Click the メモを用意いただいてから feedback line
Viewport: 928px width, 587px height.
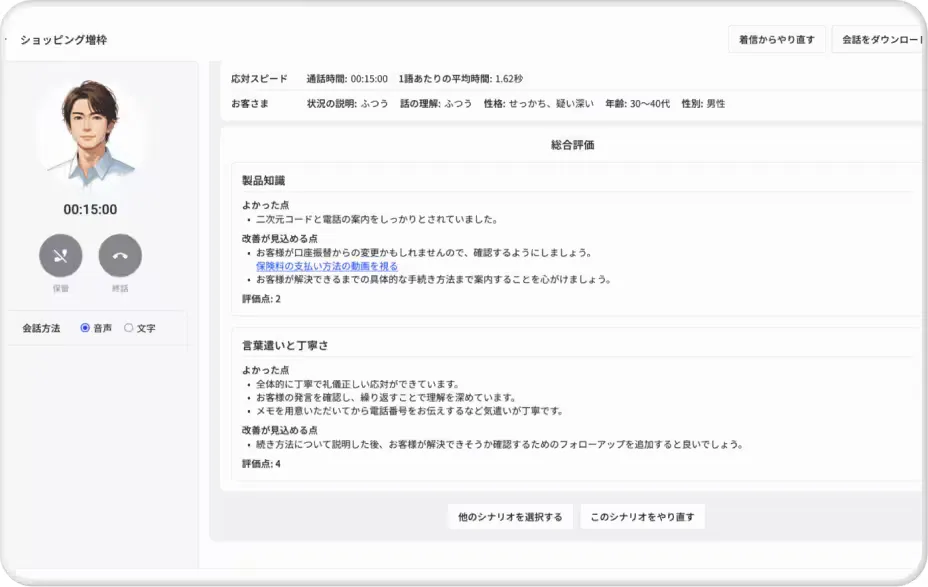(x=410, y=411)
